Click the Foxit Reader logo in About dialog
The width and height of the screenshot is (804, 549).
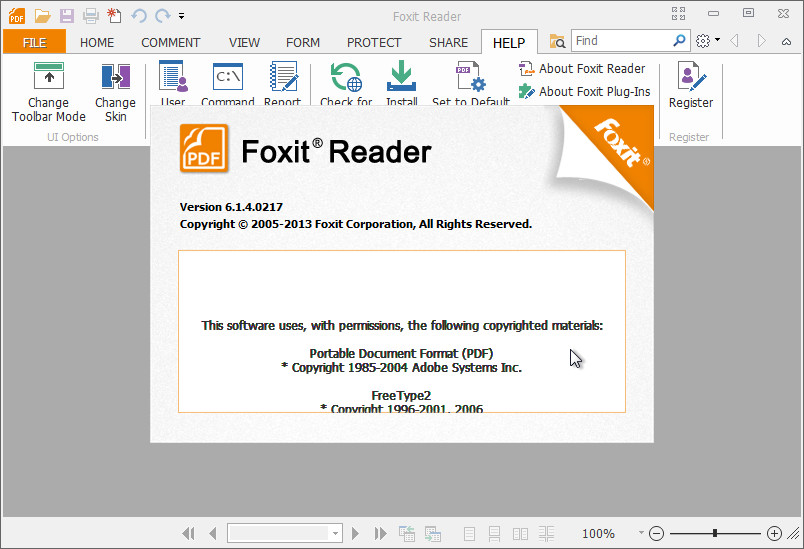click(204, 149)
